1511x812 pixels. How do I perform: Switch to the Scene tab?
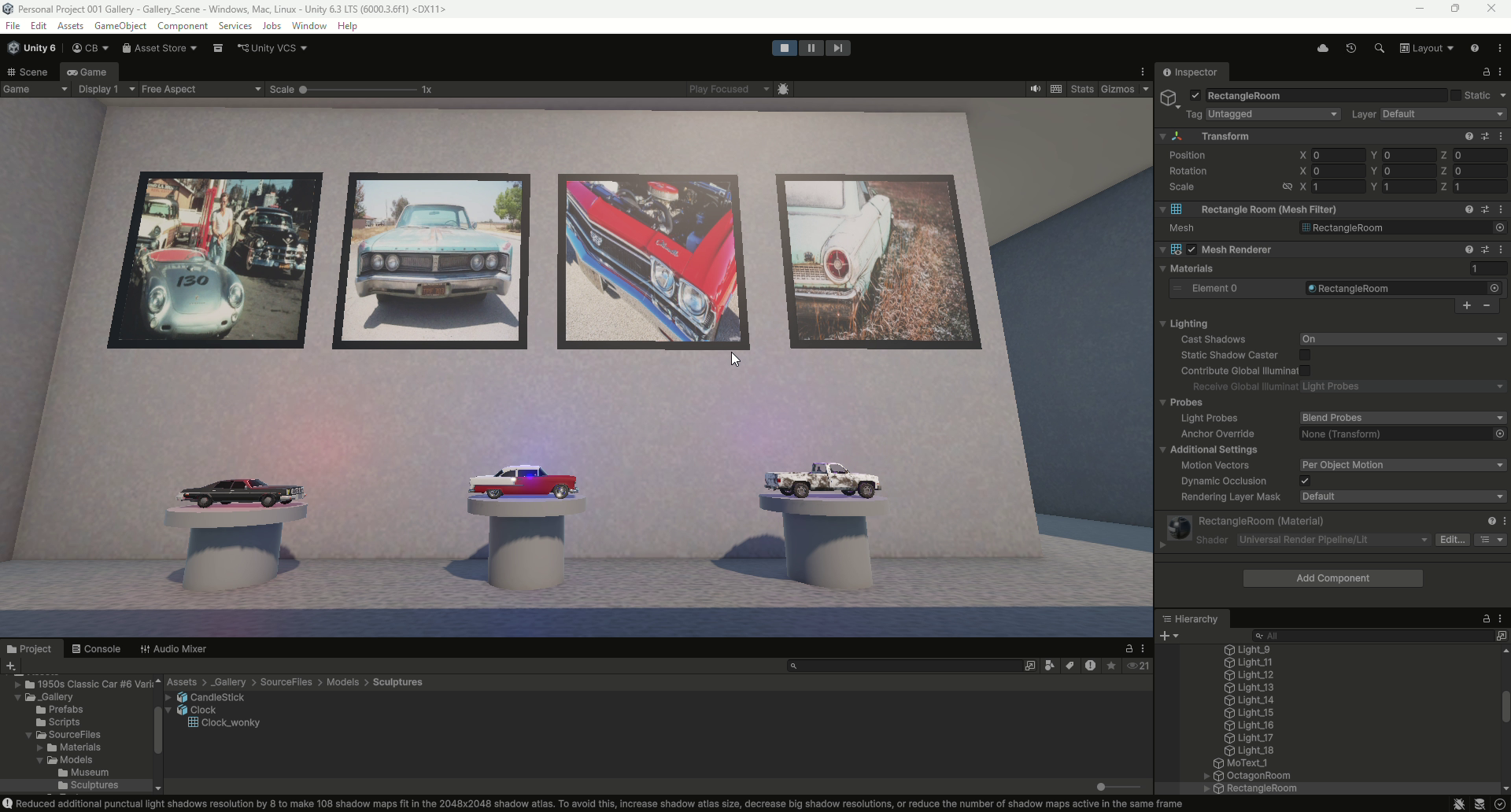coord(28,72)
